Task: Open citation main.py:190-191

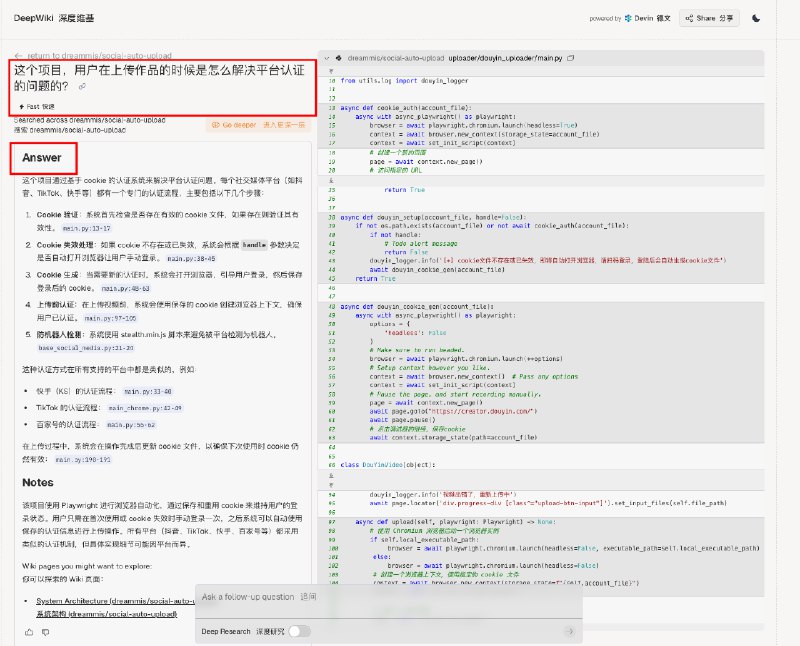Action: click(x=83, y=460)
